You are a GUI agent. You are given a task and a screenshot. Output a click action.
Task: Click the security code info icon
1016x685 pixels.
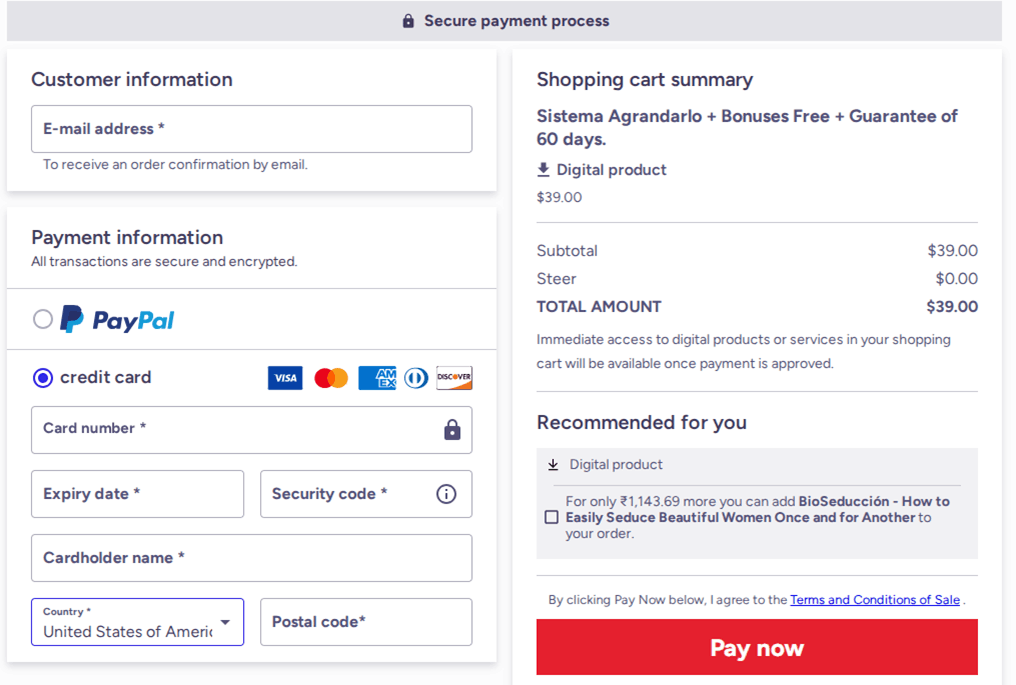point(446,494)
